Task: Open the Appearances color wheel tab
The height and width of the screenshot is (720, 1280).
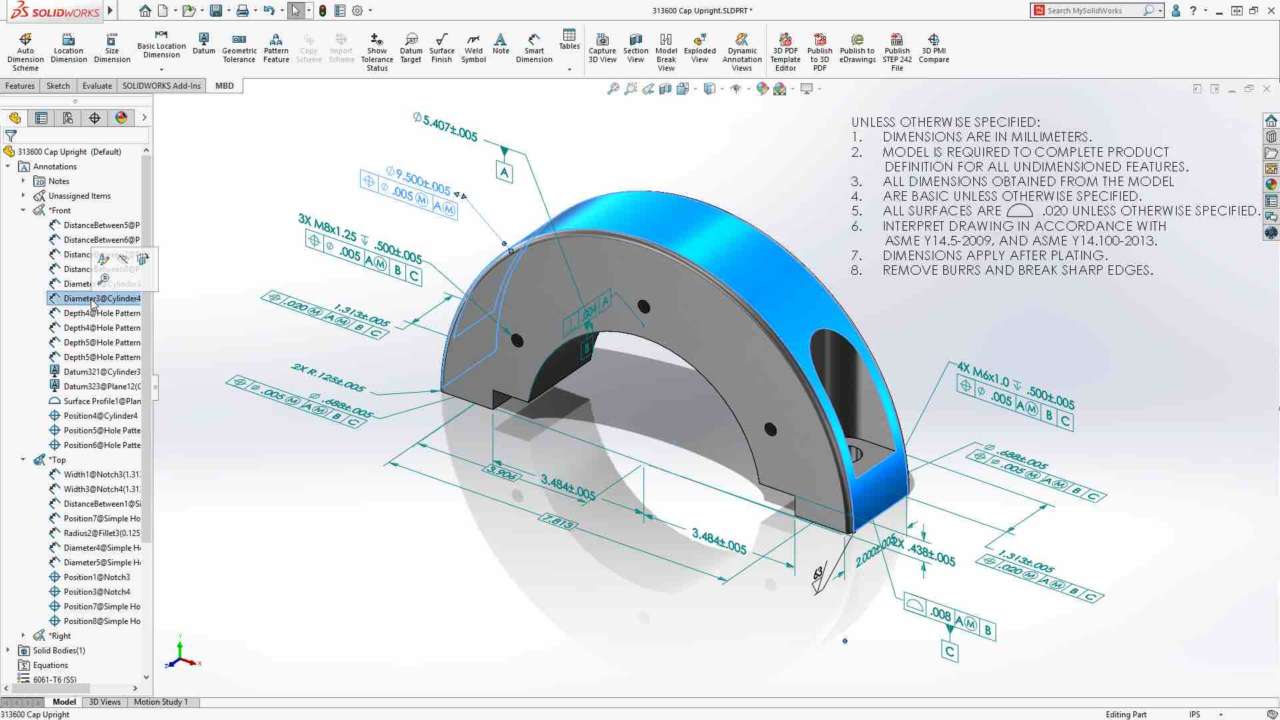Action: [121, 118]
